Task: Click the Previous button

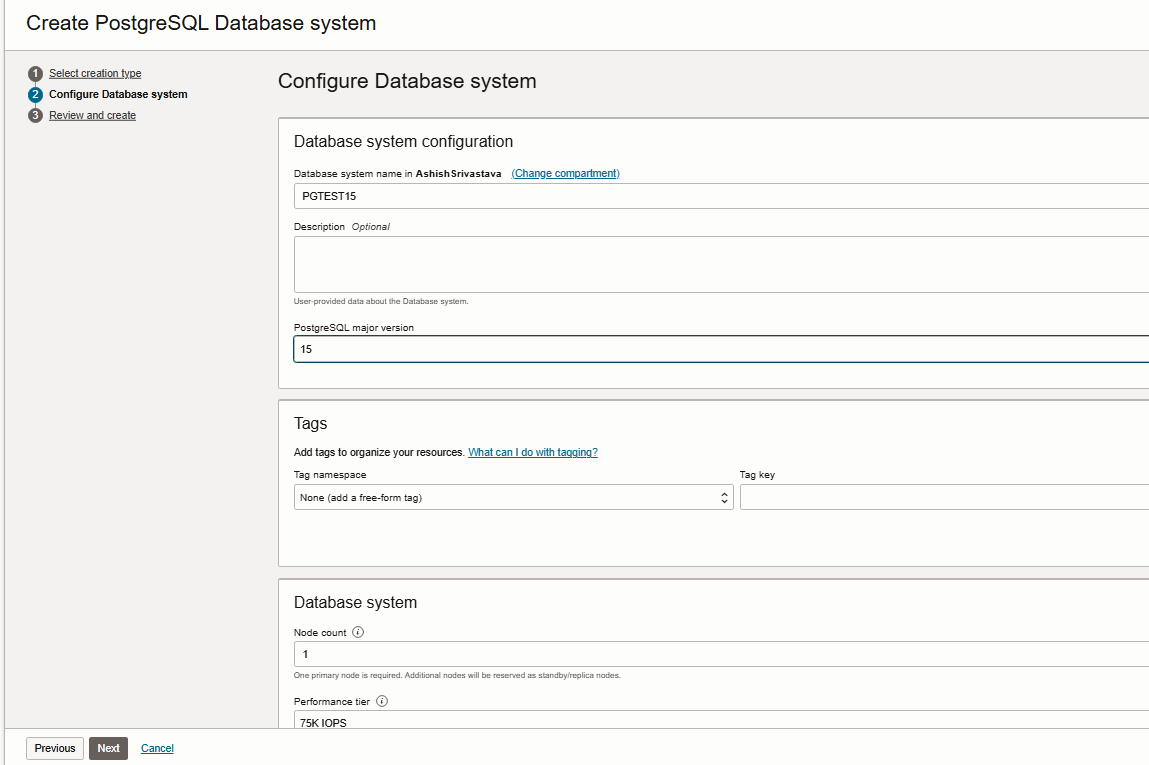Action: tap(55, 748)
